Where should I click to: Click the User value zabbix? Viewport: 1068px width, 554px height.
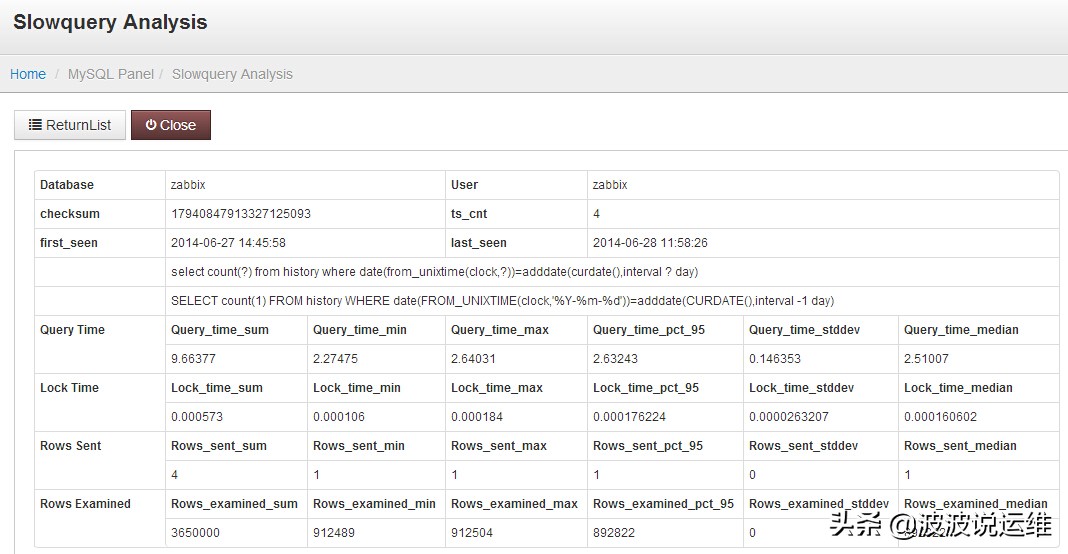pyautogui.click(x=610, y=185)
